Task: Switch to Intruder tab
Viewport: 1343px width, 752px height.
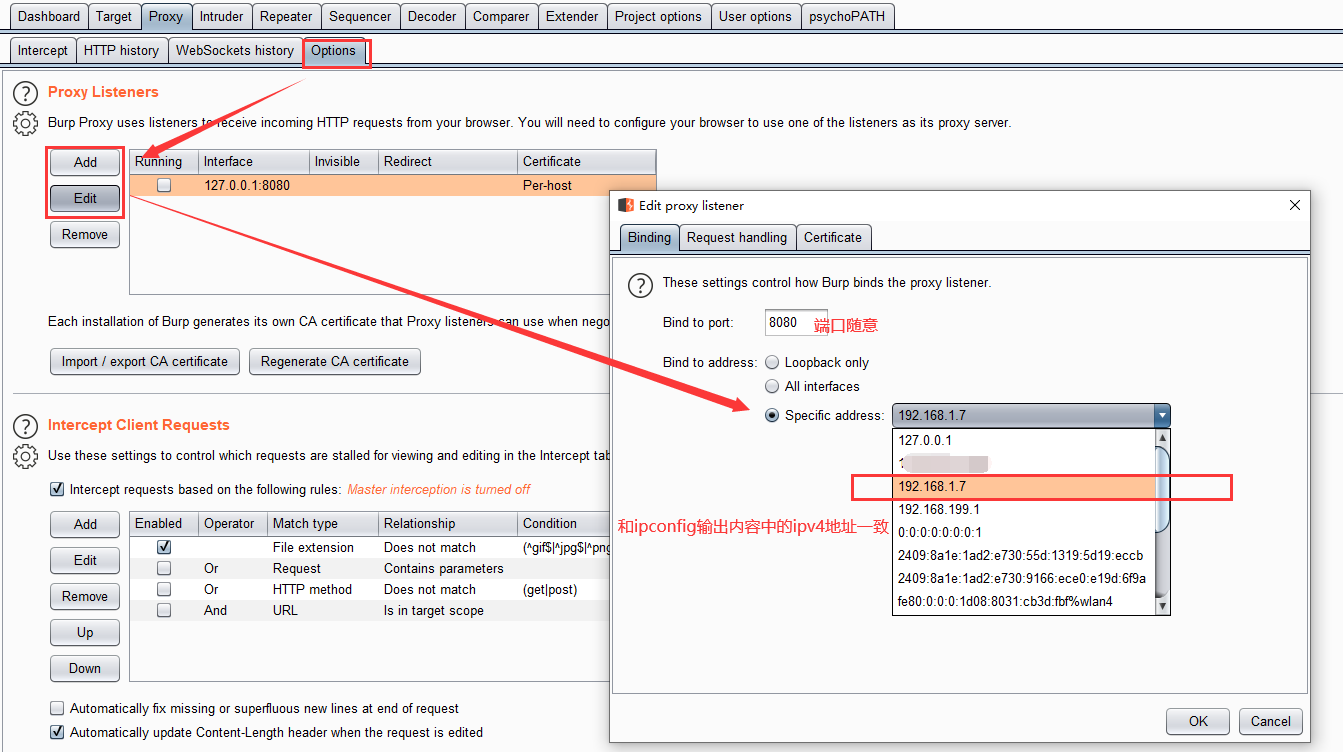Action: (221, 16)
